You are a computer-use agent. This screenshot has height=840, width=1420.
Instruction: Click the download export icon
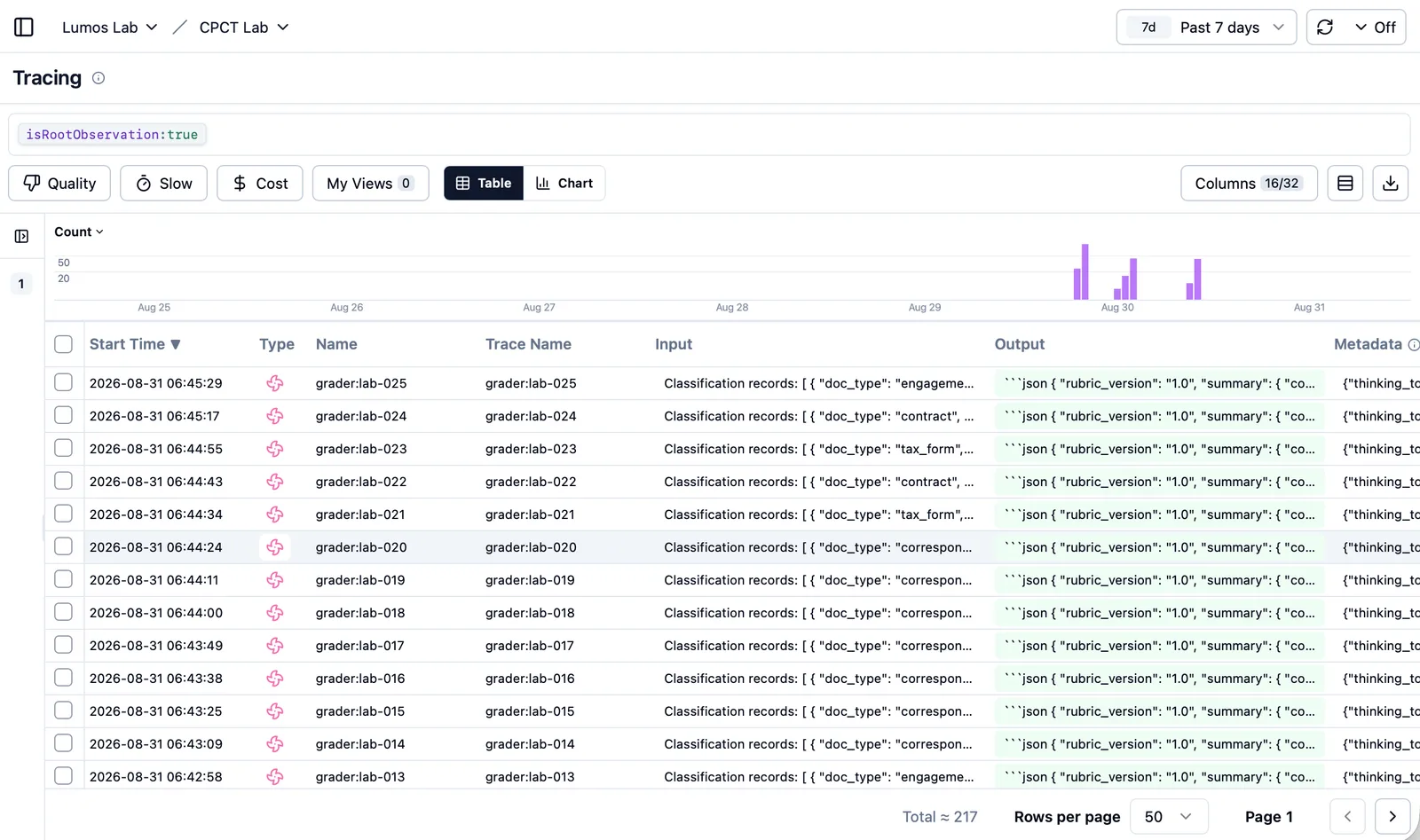pos(1391,184)
